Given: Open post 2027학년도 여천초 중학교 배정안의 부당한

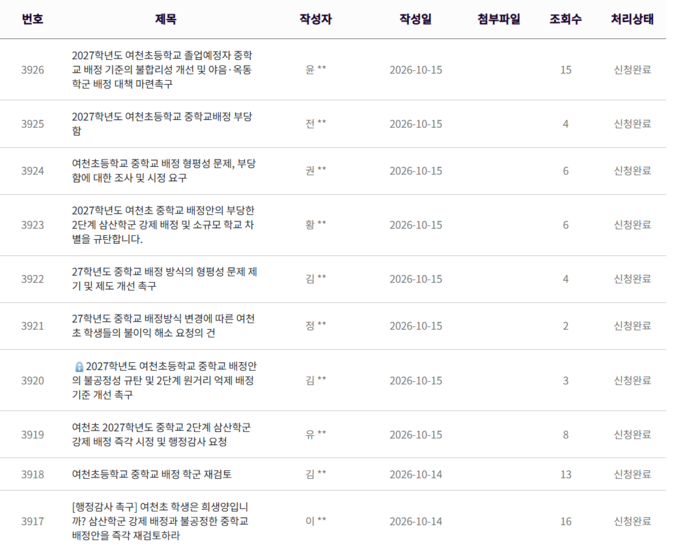Looking at the screenshot, I should (163, 225).
